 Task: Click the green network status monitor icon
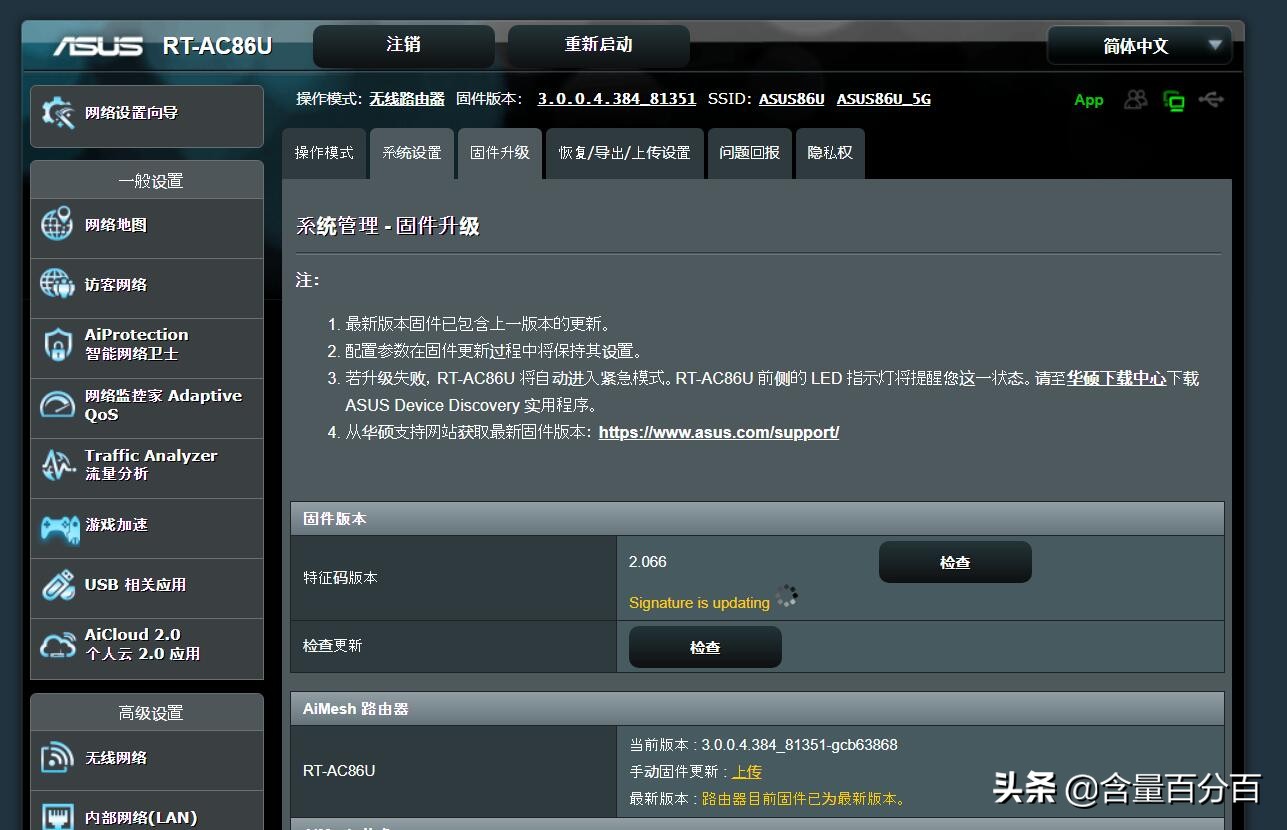(x=1173, y=100)
